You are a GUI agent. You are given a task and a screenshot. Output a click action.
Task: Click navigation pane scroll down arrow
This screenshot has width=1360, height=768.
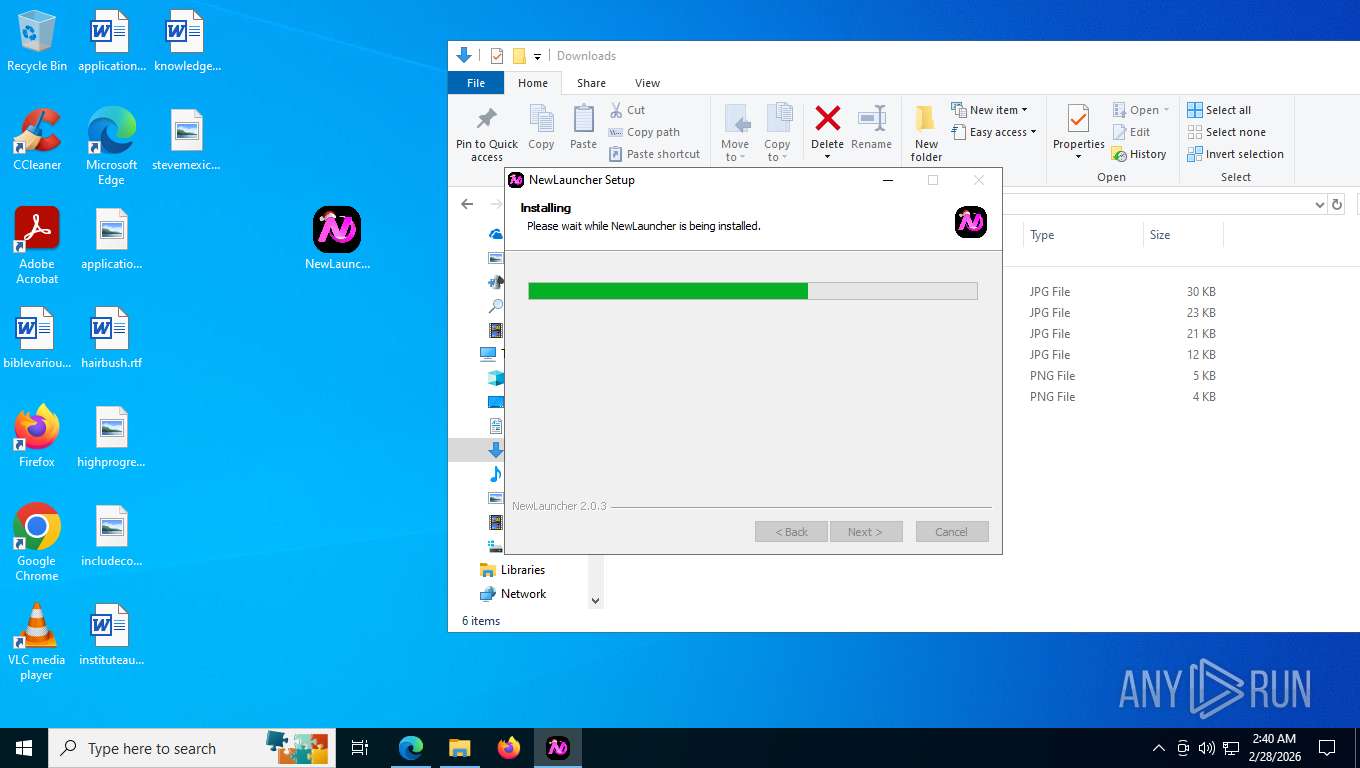click(x=595, y=601)
